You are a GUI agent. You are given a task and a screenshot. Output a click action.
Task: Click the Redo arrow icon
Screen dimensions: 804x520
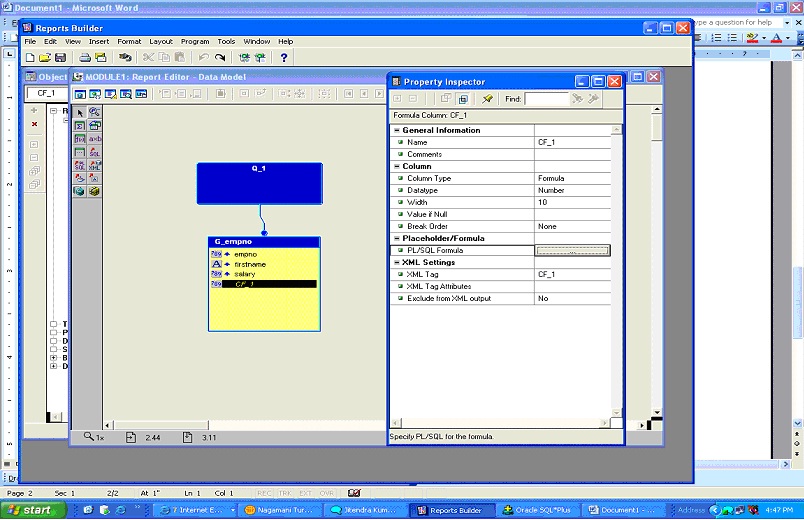(x=220, y=57)
